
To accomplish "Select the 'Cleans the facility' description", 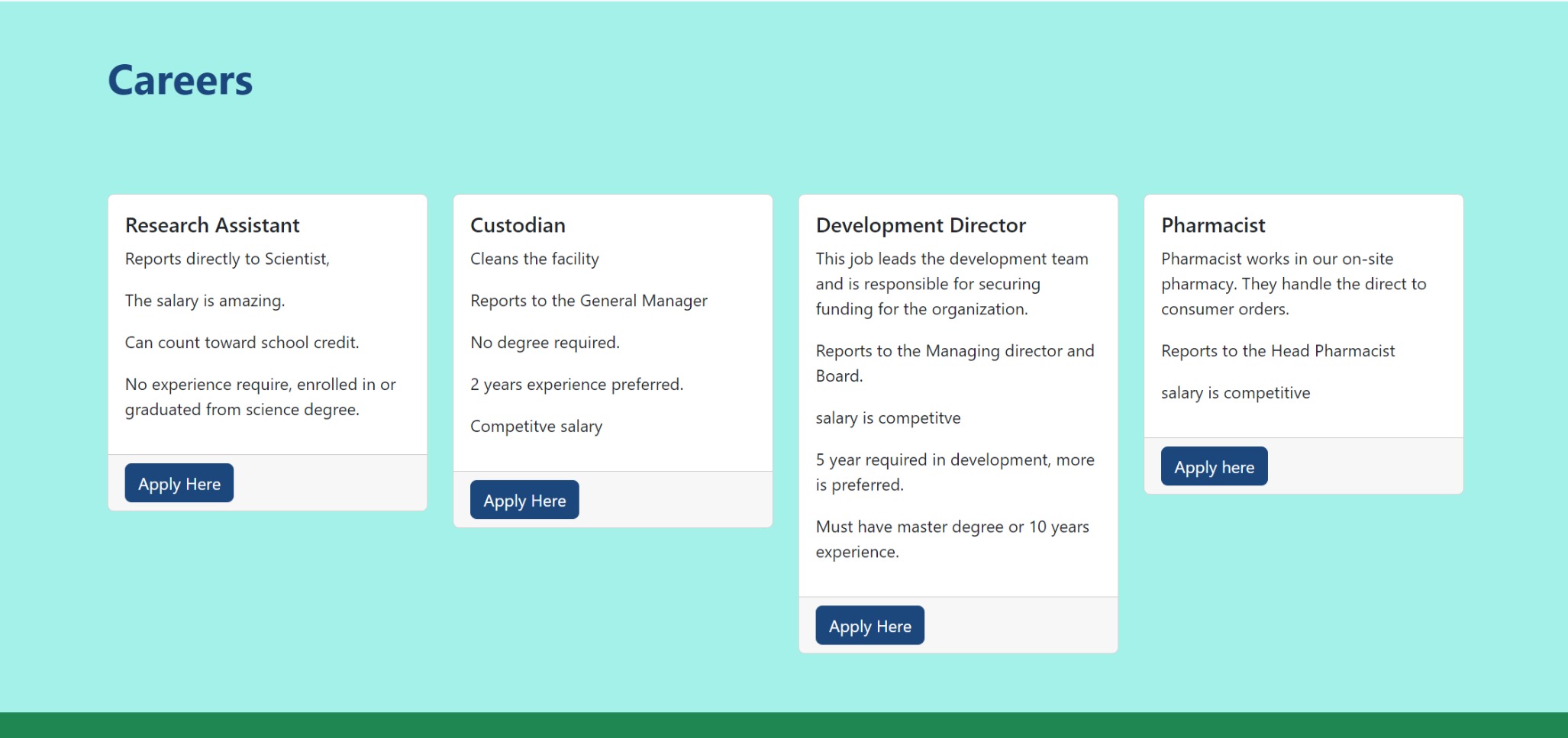I will coord(534,259).
